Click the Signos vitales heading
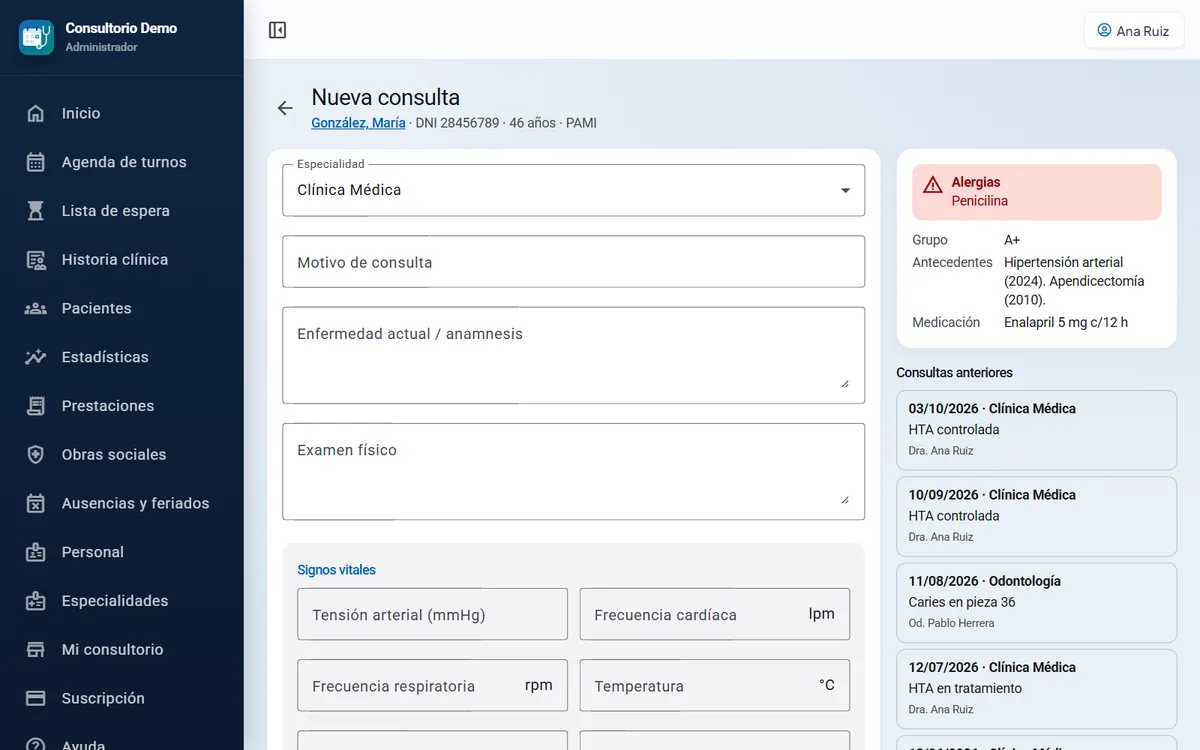 click(x=336, y=570)
